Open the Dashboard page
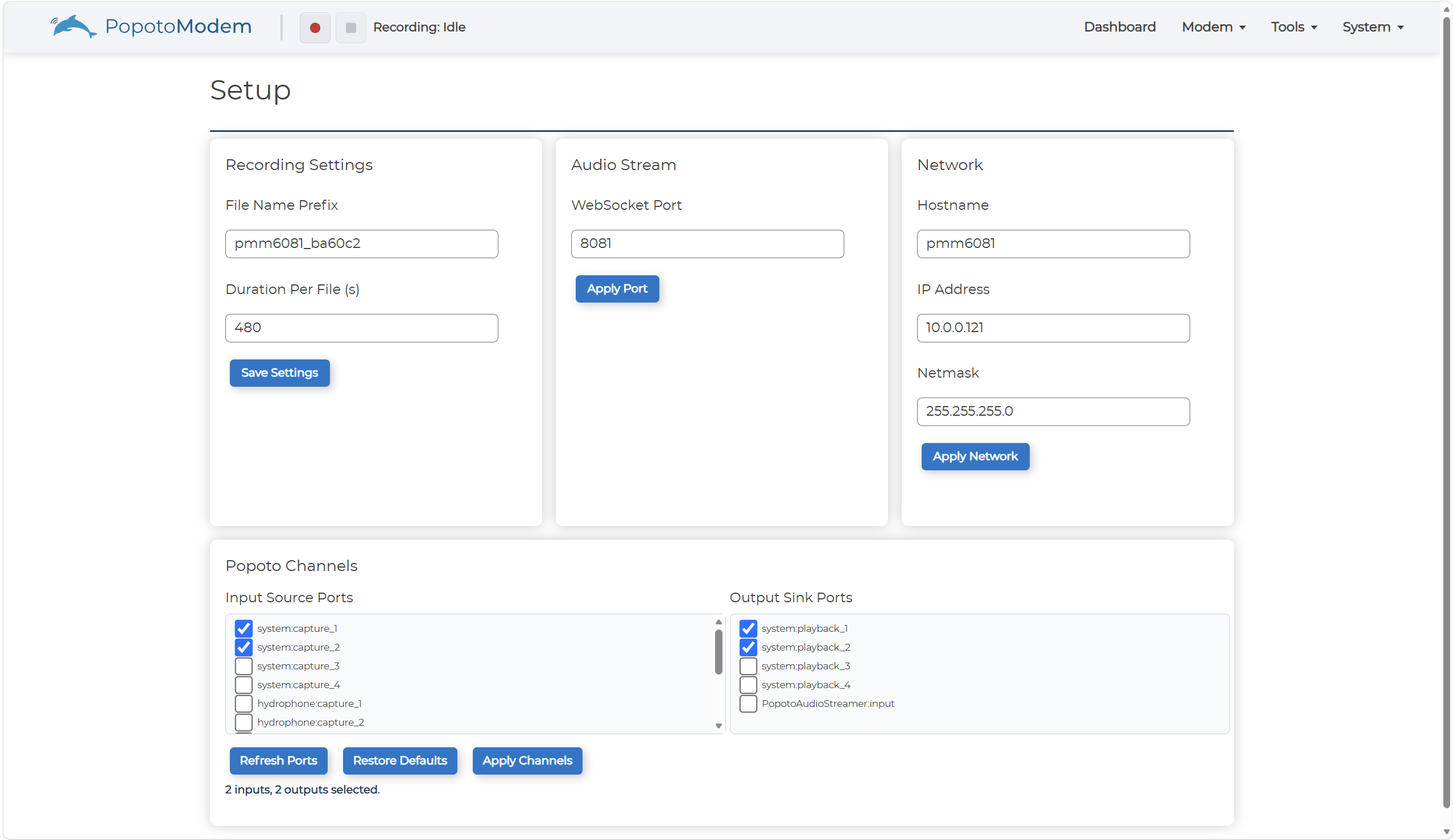The width and height of the screenshot is (1453, 840). click(1119, 27)
